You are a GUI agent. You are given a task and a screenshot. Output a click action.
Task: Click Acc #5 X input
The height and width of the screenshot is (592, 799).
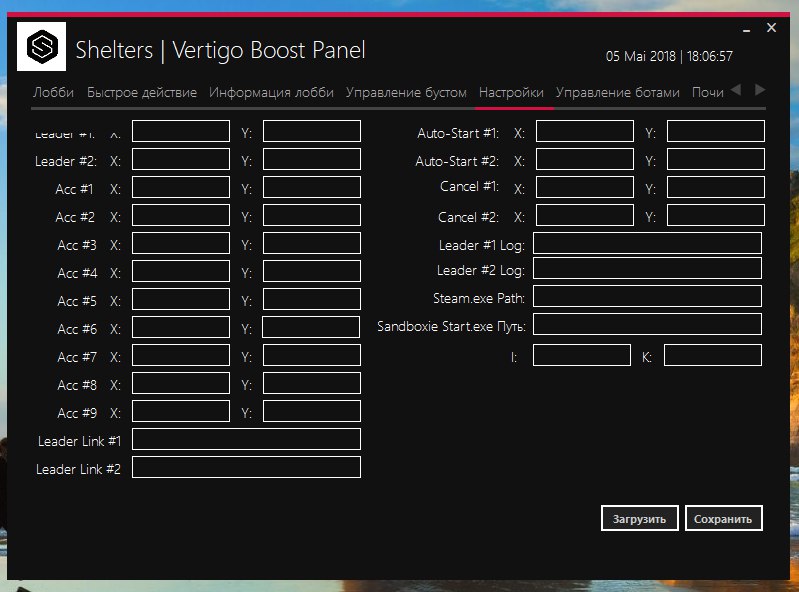point(181,300)
